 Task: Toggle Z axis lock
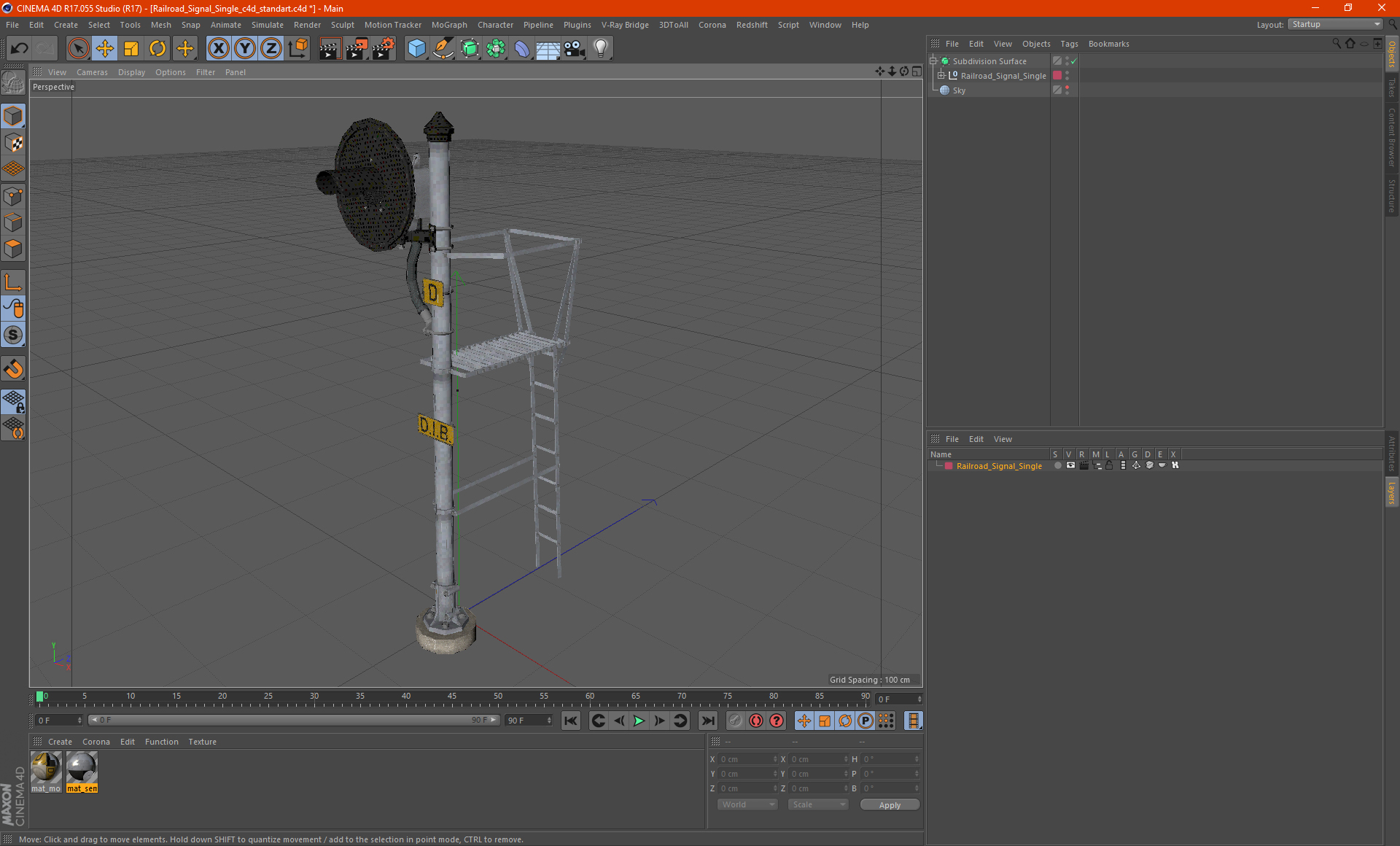[271, 48]
